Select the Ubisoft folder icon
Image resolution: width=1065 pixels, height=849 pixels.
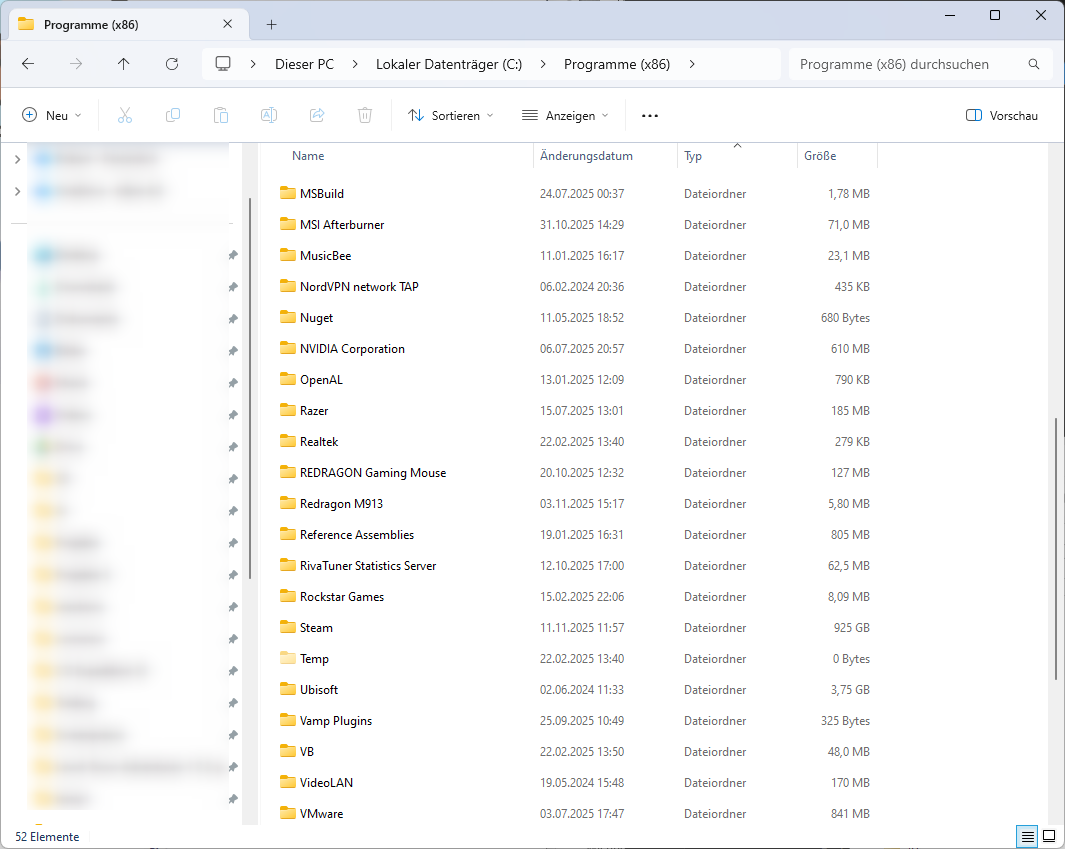[x=288, y=689]
